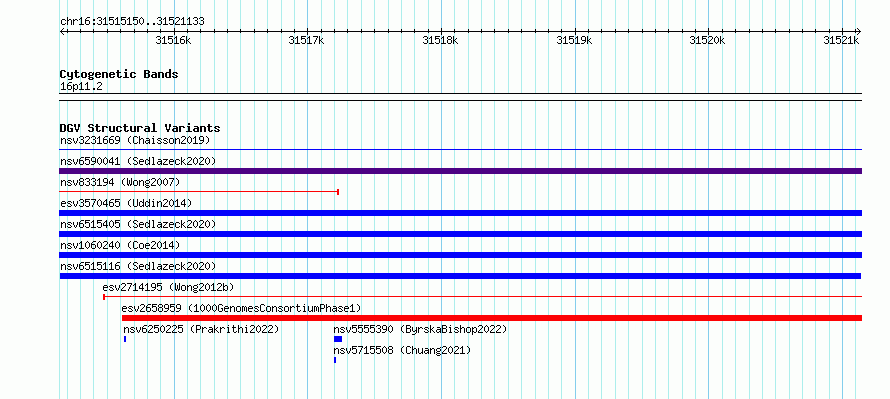Click the 16p11.2 cytogenetic band bar

461,97
